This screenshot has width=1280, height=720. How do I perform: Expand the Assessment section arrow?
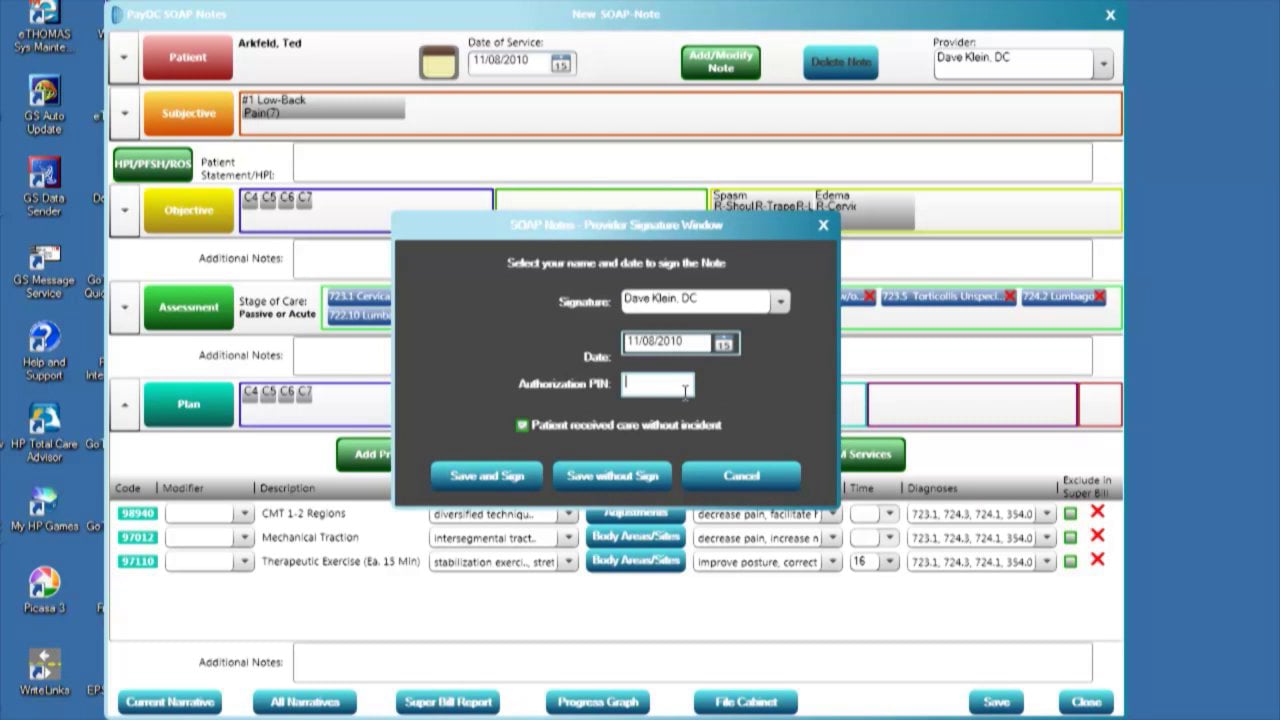pyautogui.click(x=124, y=307)
